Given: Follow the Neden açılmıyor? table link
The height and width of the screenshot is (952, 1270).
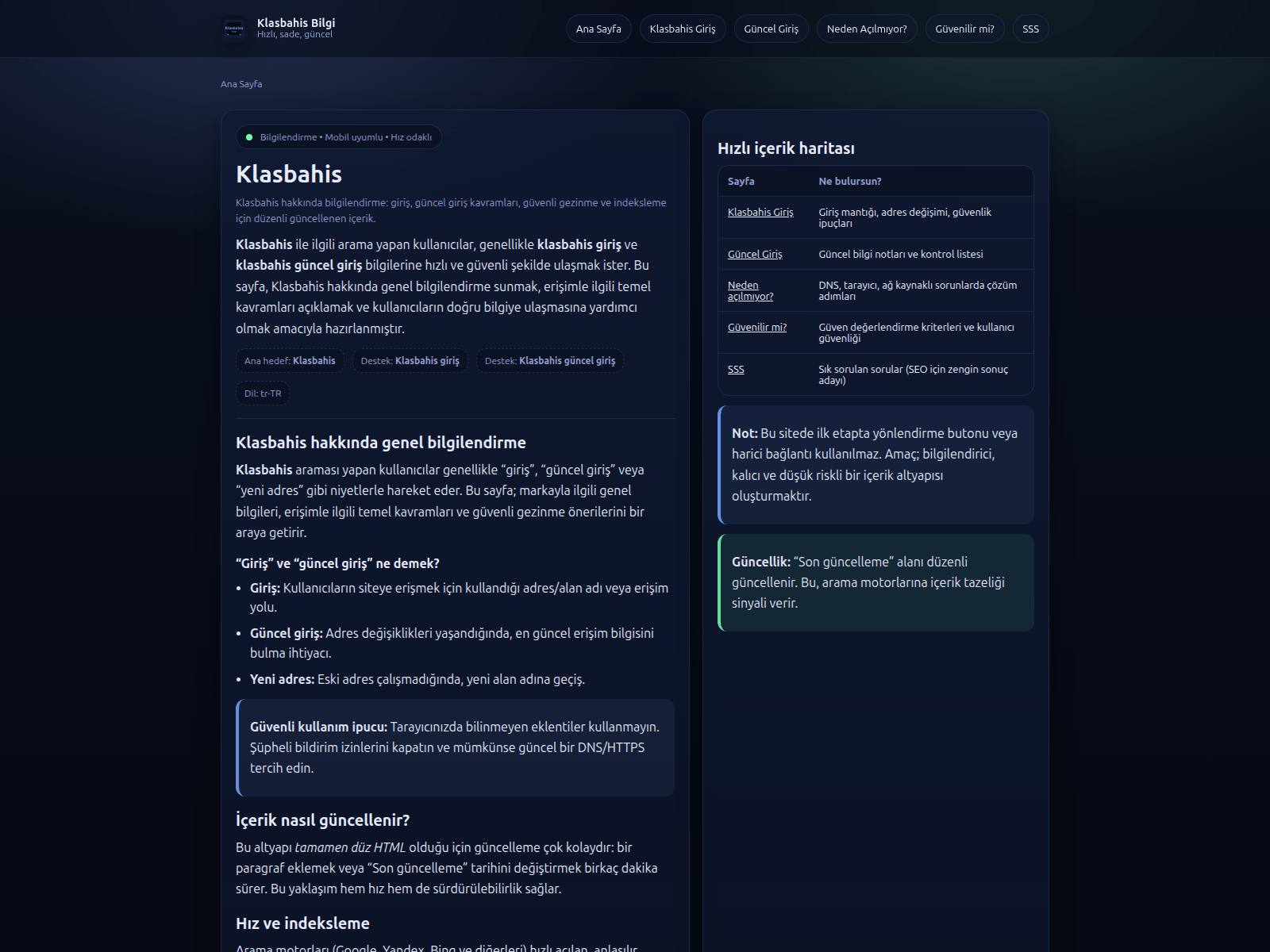Looking at the screenshot, I should pyautogui.click(x=750, y=290).
